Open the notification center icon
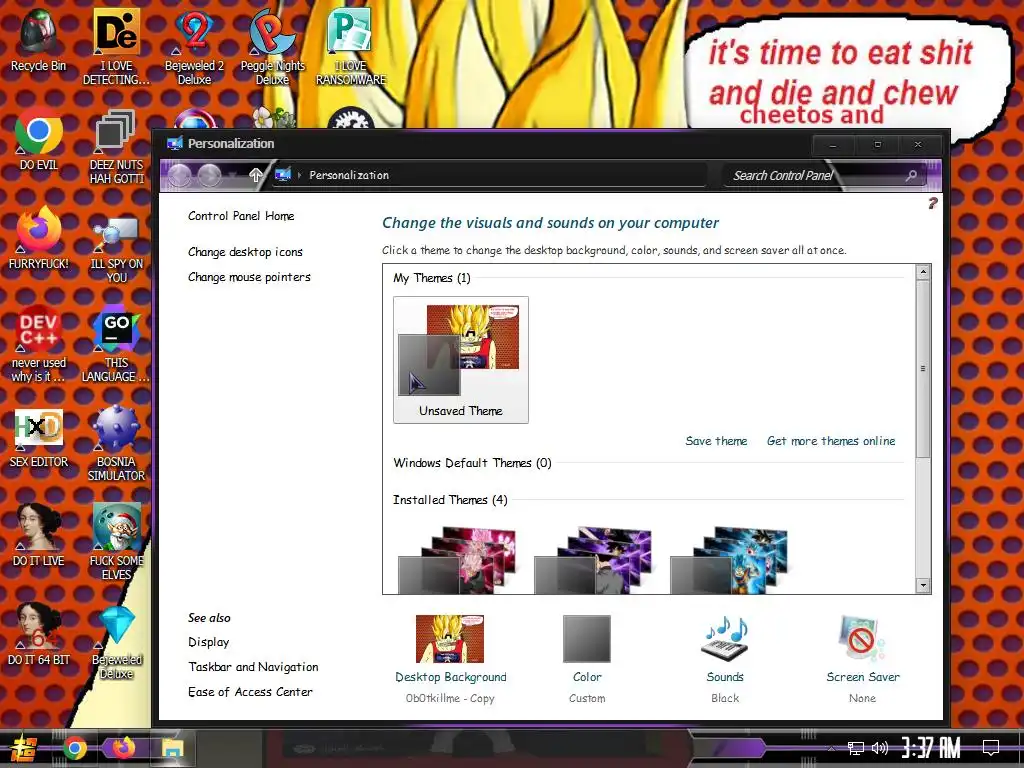Screen dimensions: 1024x768 [991, 747]
